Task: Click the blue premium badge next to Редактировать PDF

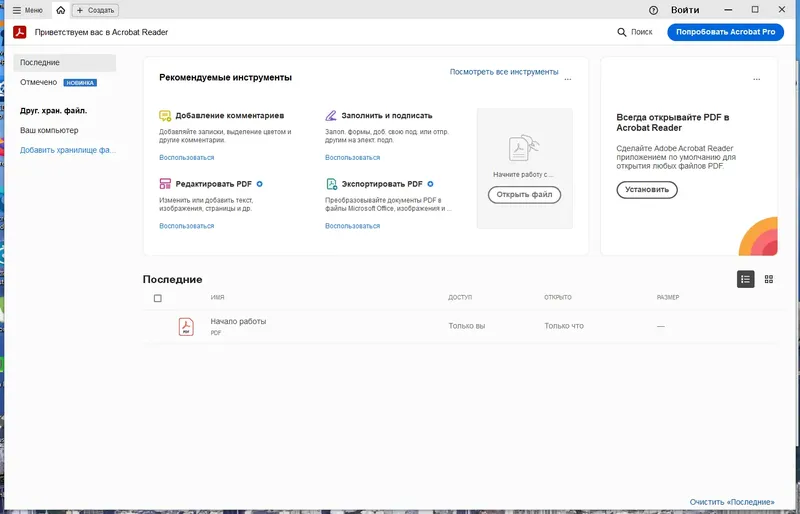Action: [x=260, y=184]
